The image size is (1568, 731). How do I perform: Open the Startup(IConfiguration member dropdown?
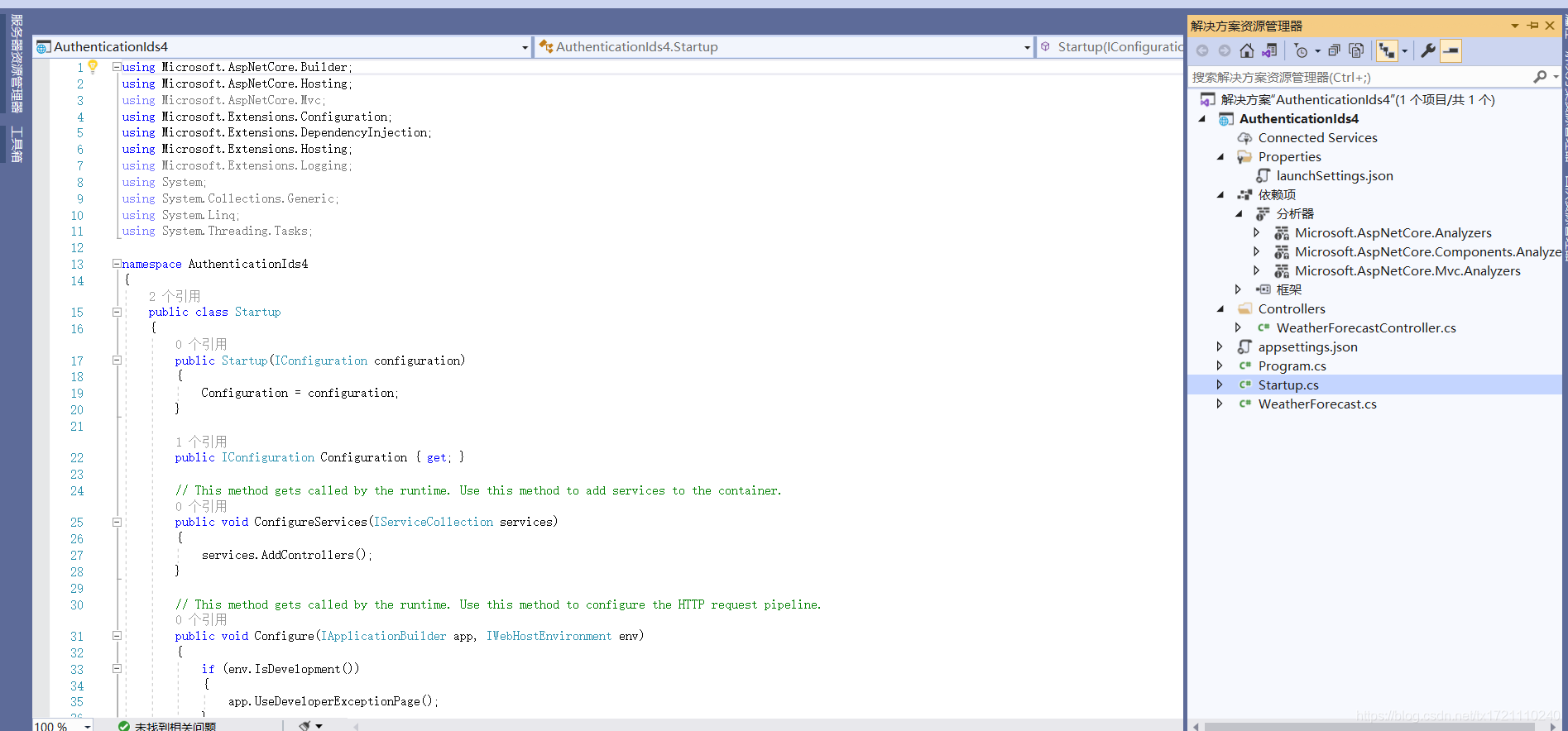(x=1110, y=47)
